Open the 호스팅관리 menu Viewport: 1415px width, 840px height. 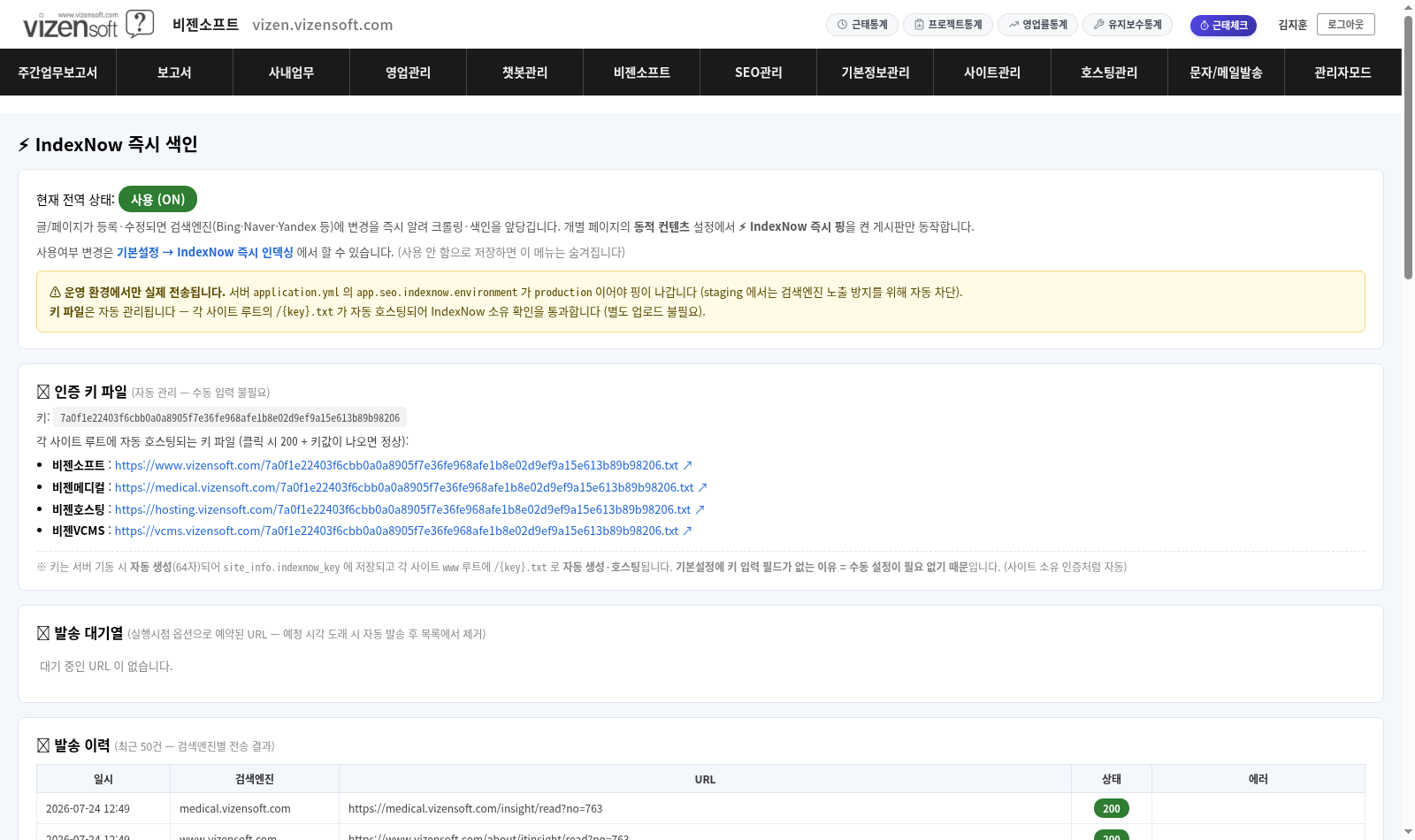tap(1109, 73)
